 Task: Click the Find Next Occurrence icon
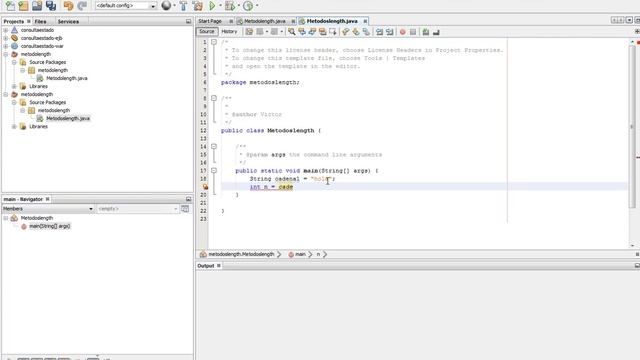312,32
